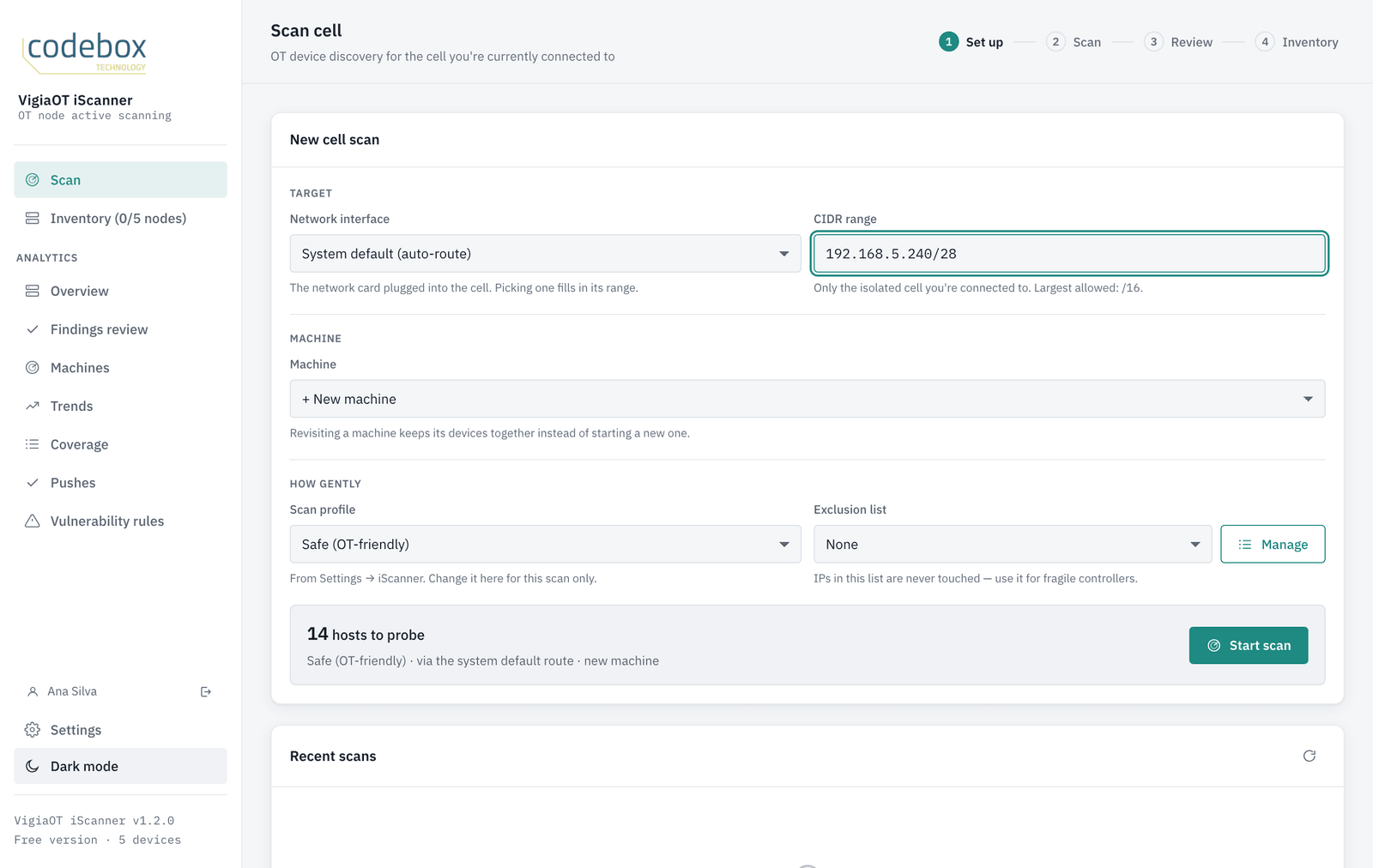This screenshot has height=868, width=1373.
Task: Toggle Dark mode
Action: pyautogui.click(x=120, y=766)
